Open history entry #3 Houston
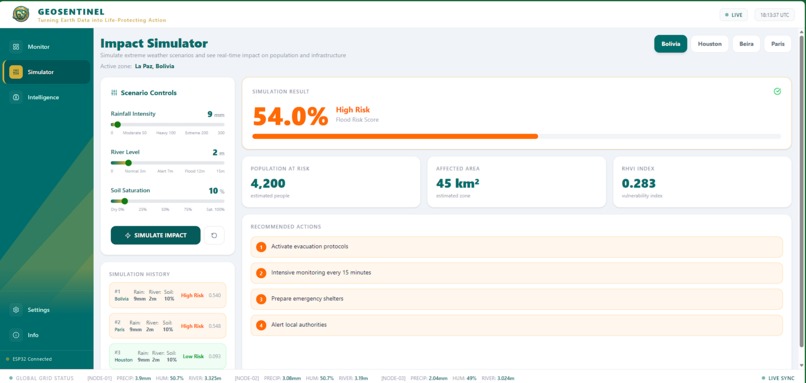Viewport: 806px width, 383px height. 168,356
